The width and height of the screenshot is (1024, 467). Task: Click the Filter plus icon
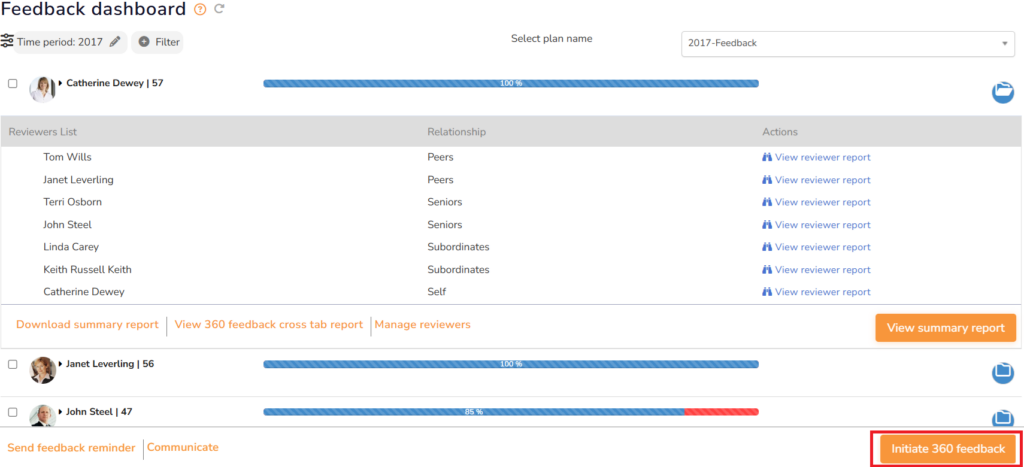(144, 42)
